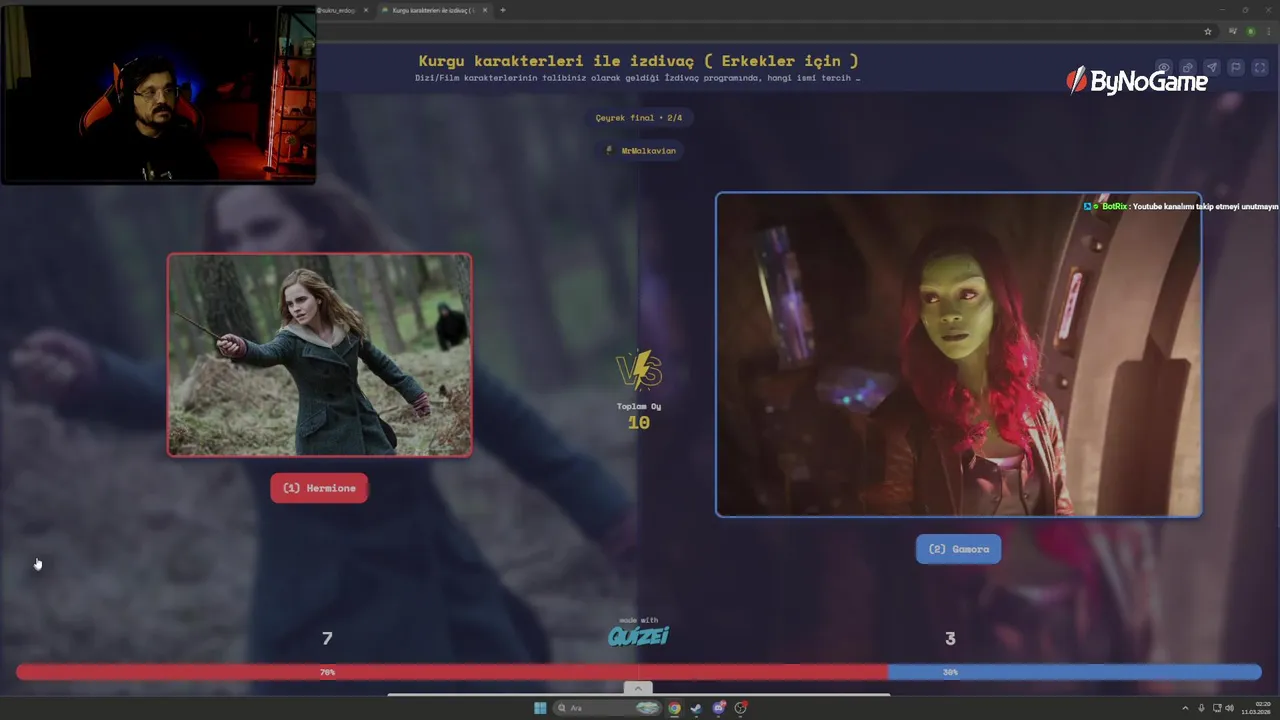Open a new browser tab with plus
Screen dimensions: 1280x720
tap(503, 10)
